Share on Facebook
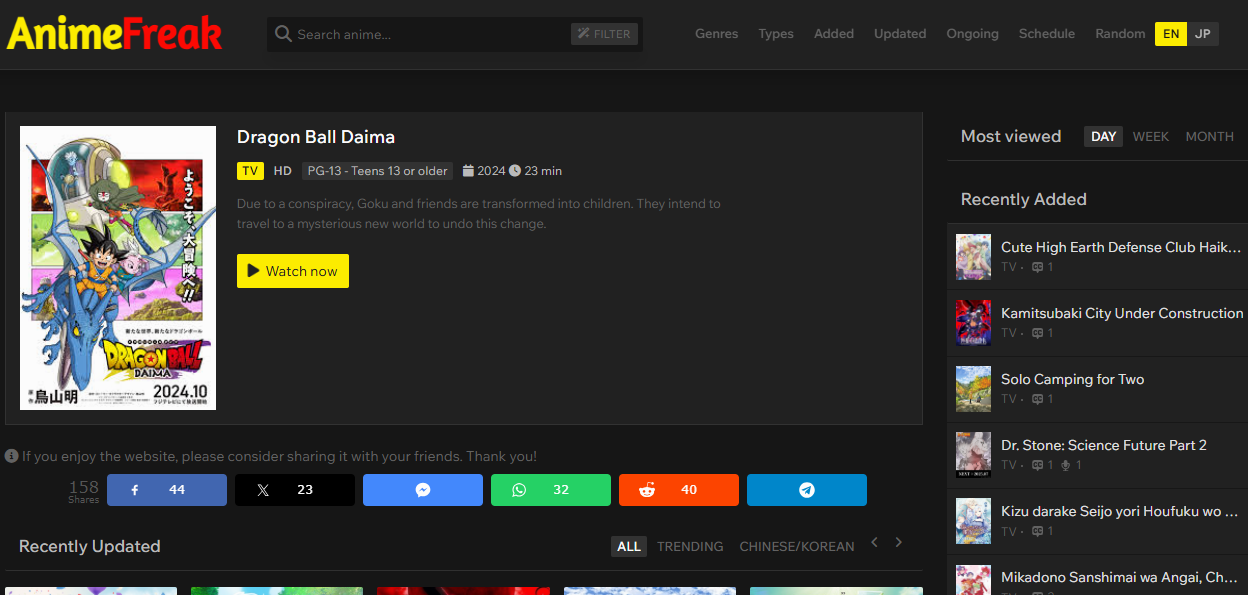This screenshot has height=595, width=1248. (x=167, y=490)
